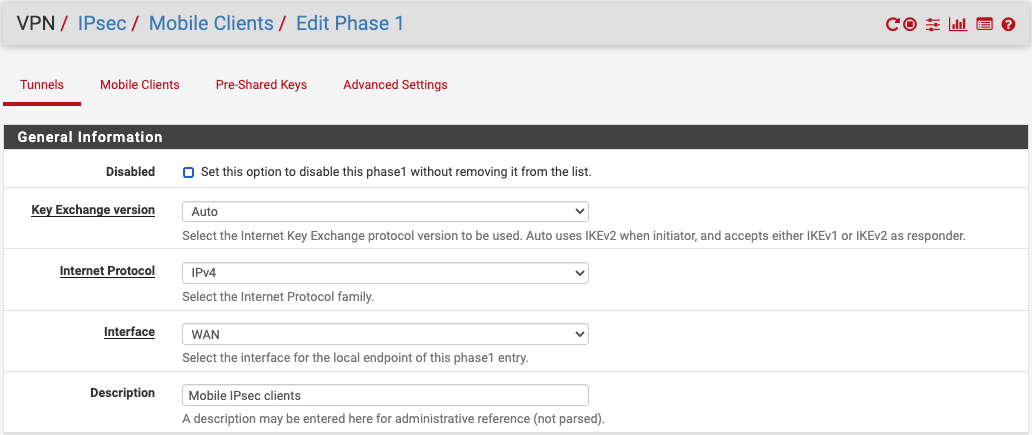Click the Key Exchange version label
Screen dimensions: 1032x435
(93, 210)
